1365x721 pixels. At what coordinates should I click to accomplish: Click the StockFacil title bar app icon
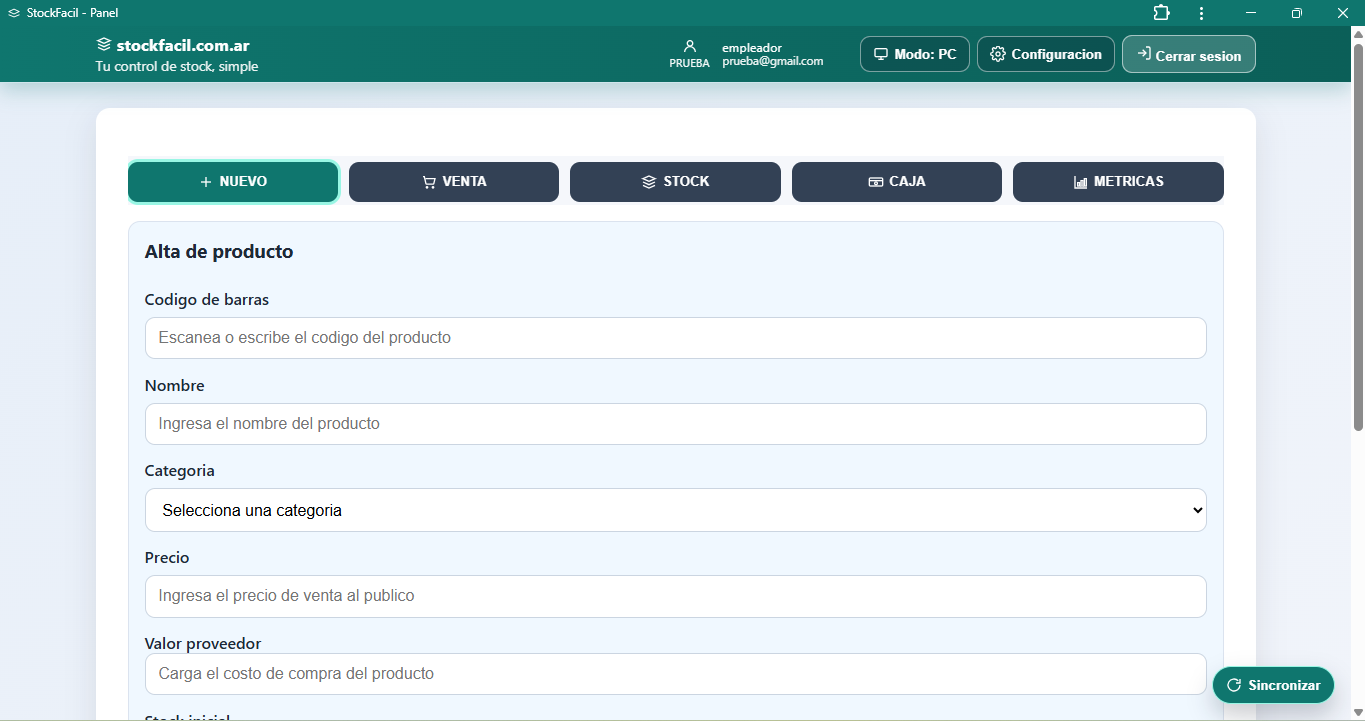point(14,13)
